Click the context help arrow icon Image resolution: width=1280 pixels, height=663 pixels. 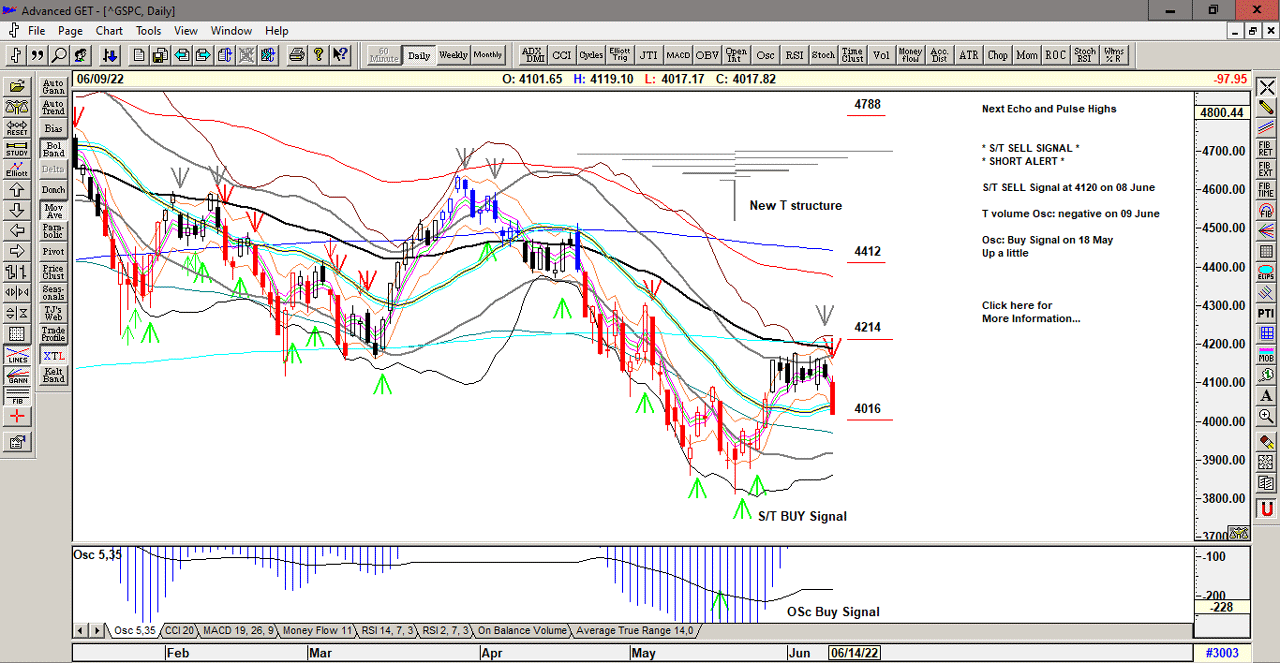[340, 55]
